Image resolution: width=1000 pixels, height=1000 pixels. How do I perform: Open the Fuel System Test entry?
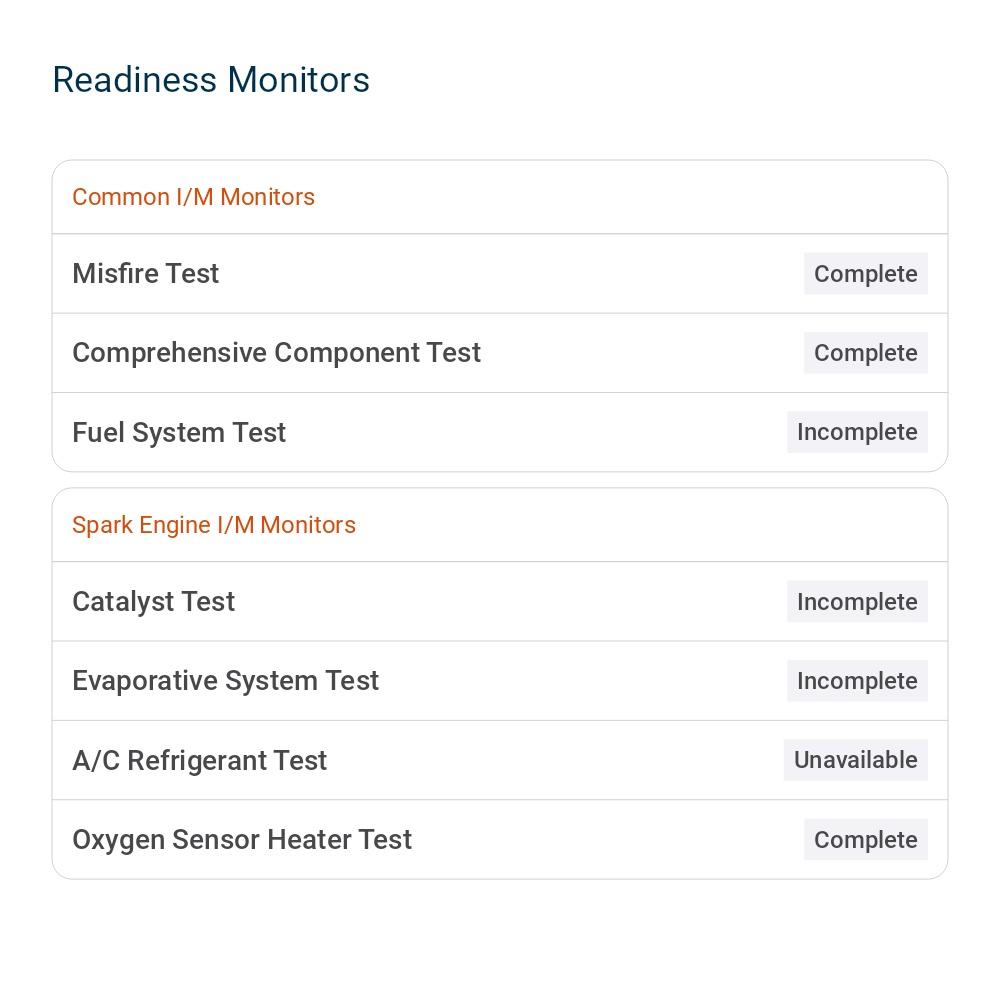pos(500,432)
